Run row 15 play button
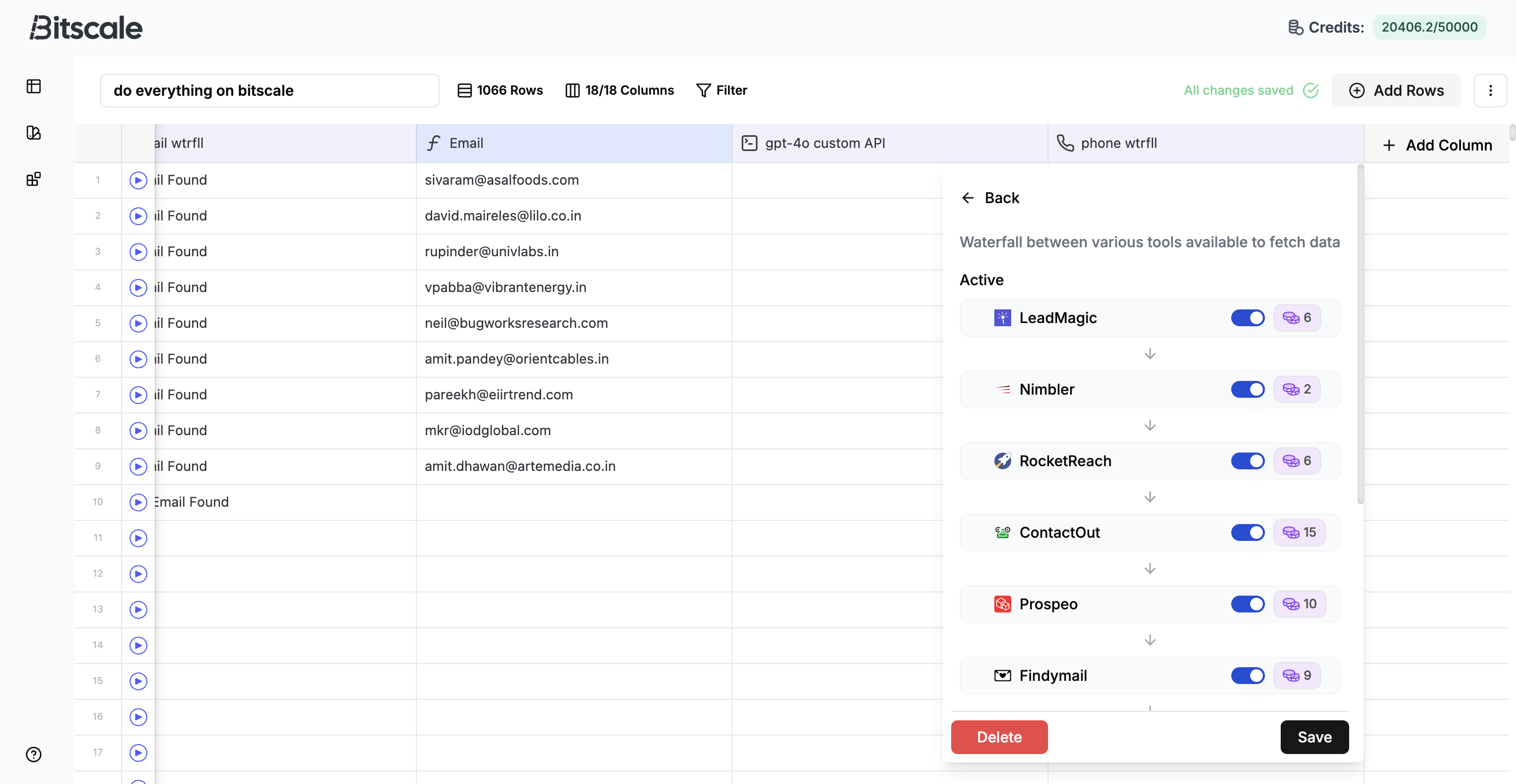Screen dimensions: 1516x784 click(x=138, y=681)
